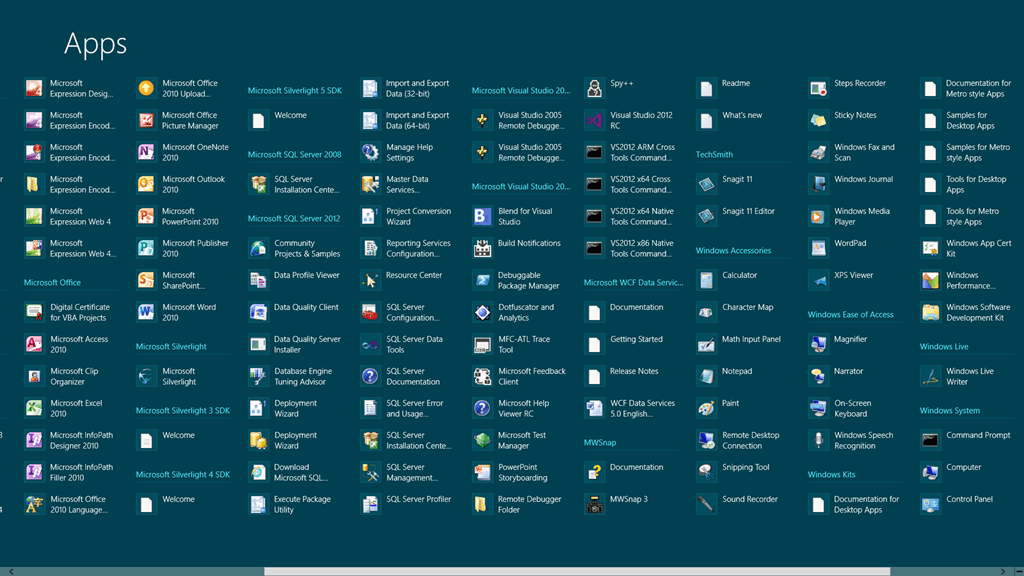Open Calculator app icon
Image resolution: width=1024 pixels, height=576 pixels.
coord(706,280)
